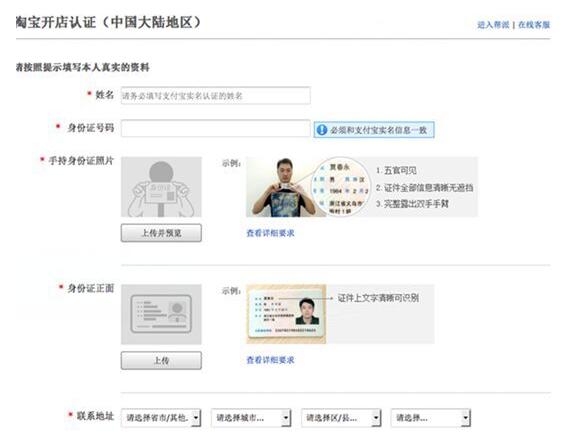Open 查看详细要求 link under ID front example
574x434 pixels.
coord(270,360)
